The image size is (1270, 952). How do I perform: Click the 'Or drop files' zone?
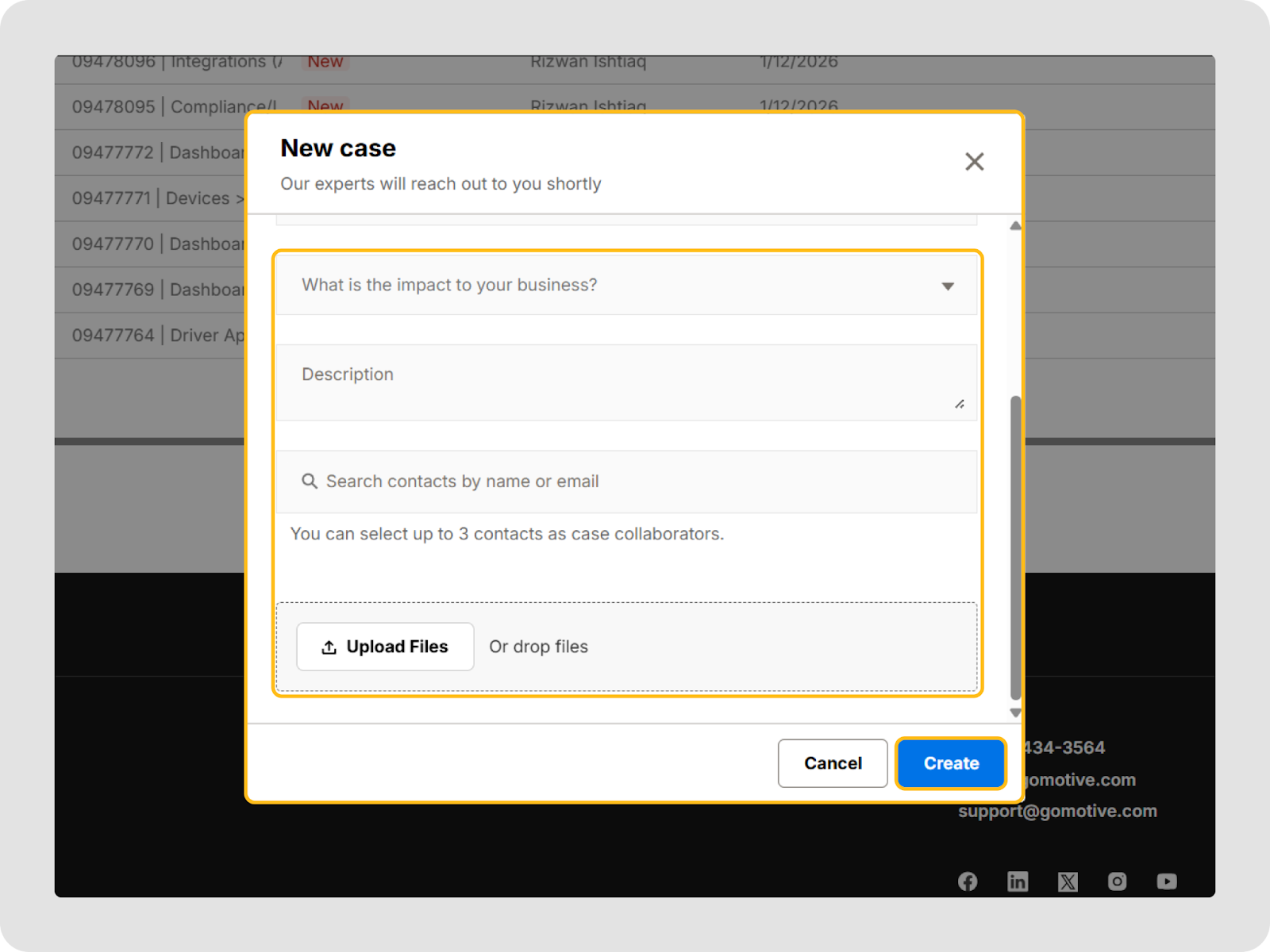(x=538, y=647)
